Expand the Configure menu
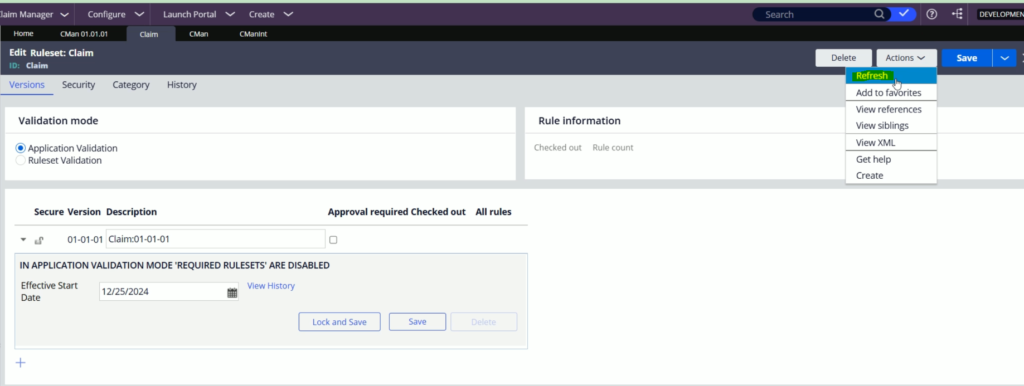This screenshot has width=1024, height=386. pos(116,14)
